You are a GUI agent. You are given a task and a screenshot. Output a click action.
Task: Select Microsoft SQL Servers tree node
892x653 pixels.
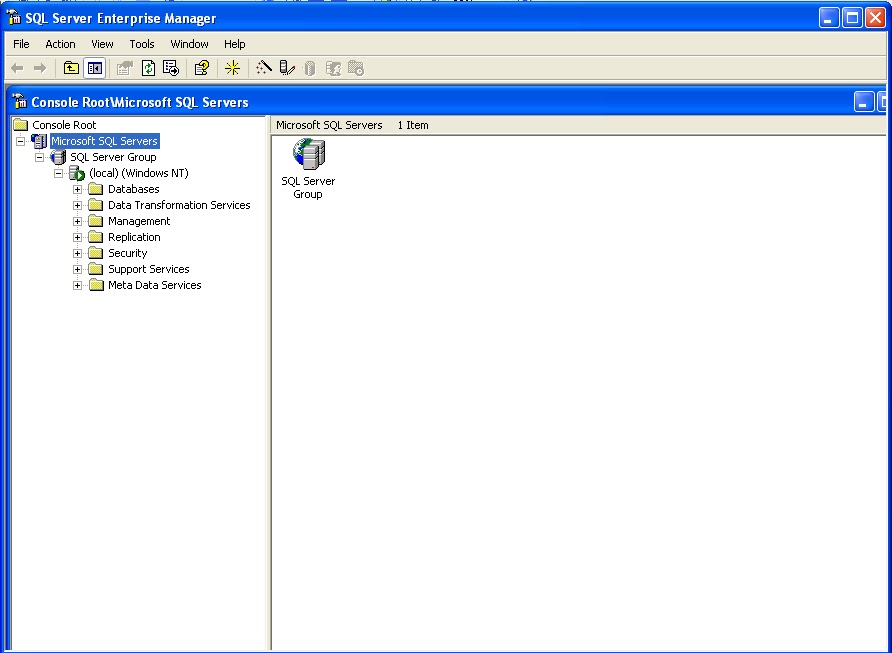click(105, 141)
